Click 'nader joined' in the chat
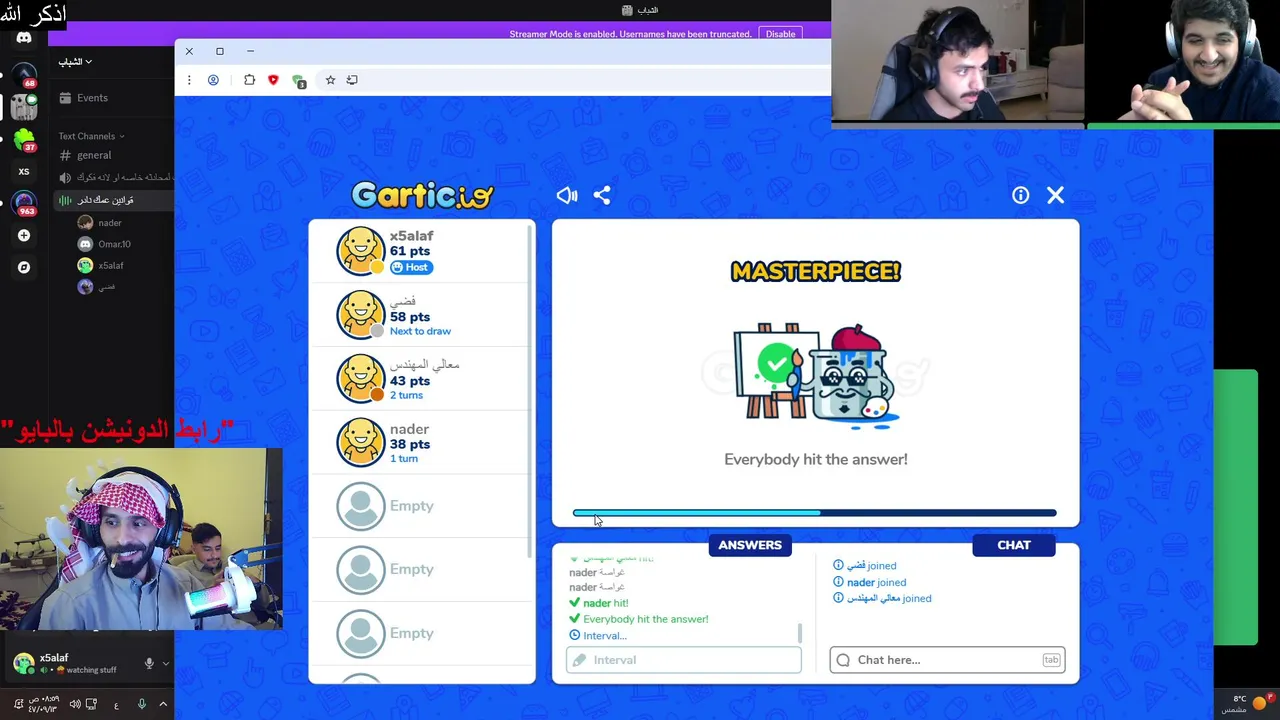 [876, 582]
